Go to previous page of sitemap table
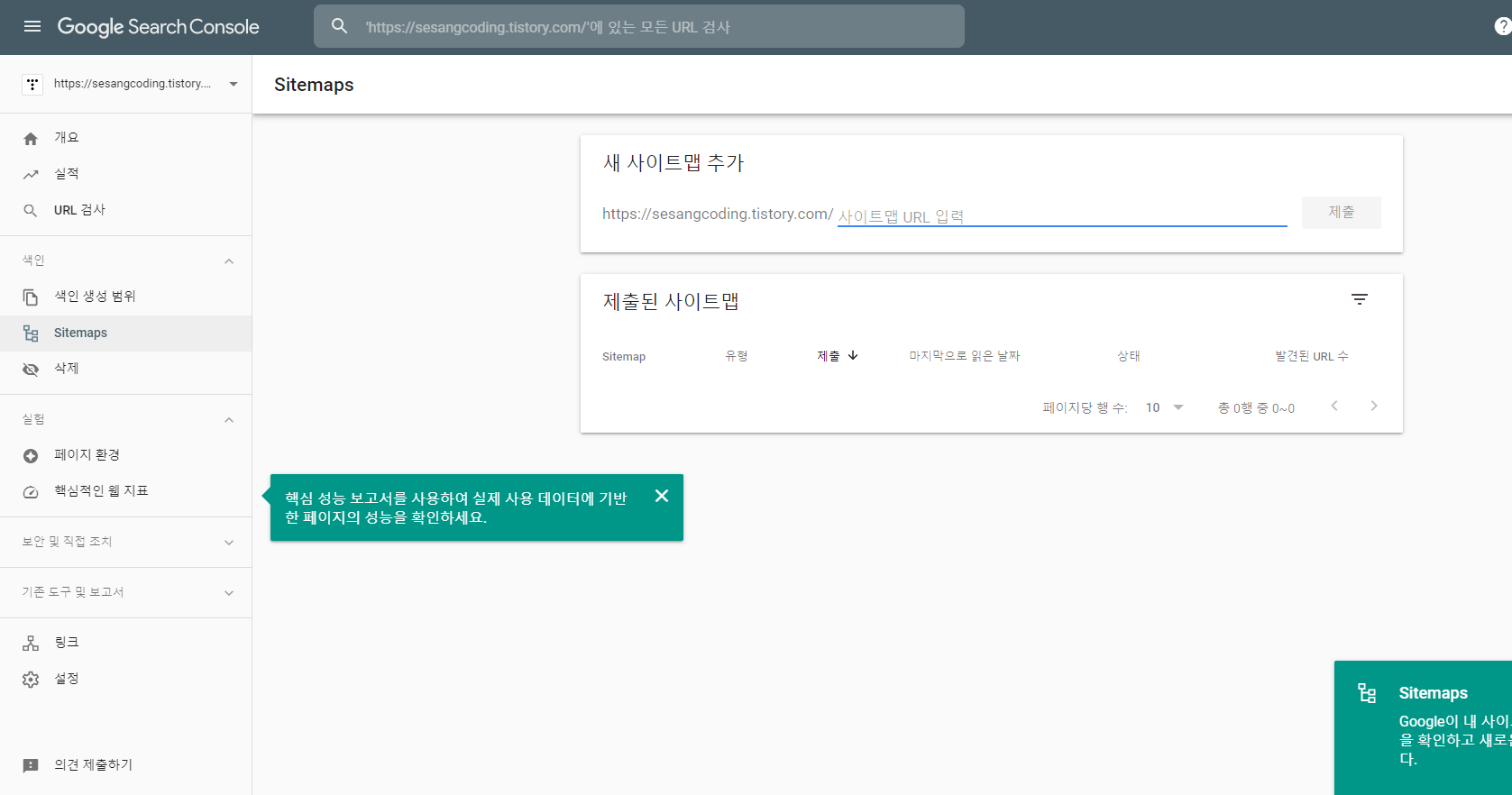Viewport: 1512px width, 795px height. pos(1334,406)
